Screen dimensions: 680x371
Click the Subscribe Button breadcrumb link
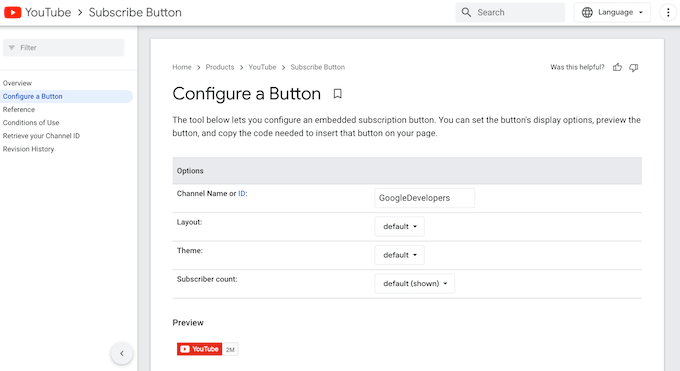pos(317,67)
